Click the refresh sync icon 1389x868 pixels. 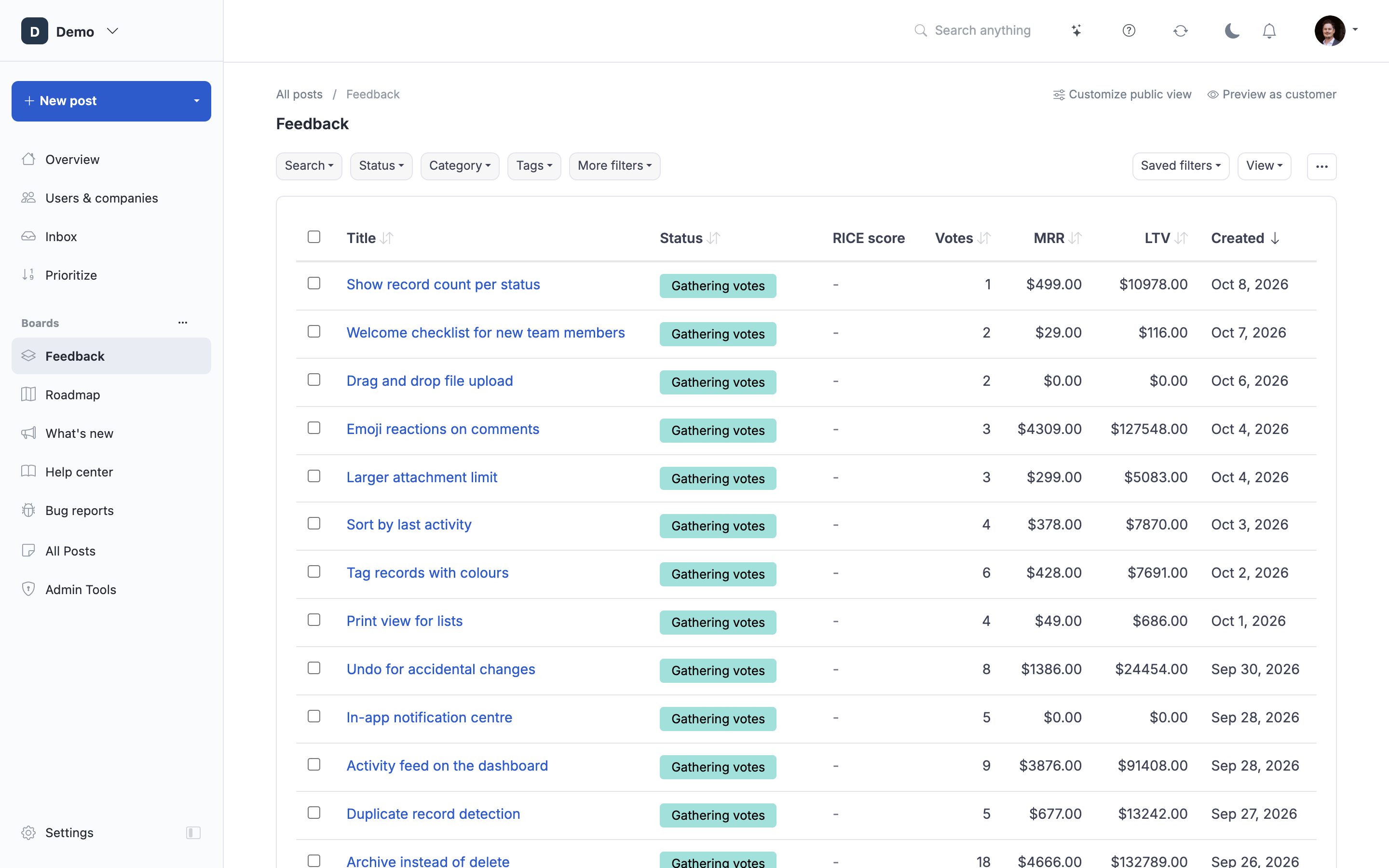coord(1180,30)
